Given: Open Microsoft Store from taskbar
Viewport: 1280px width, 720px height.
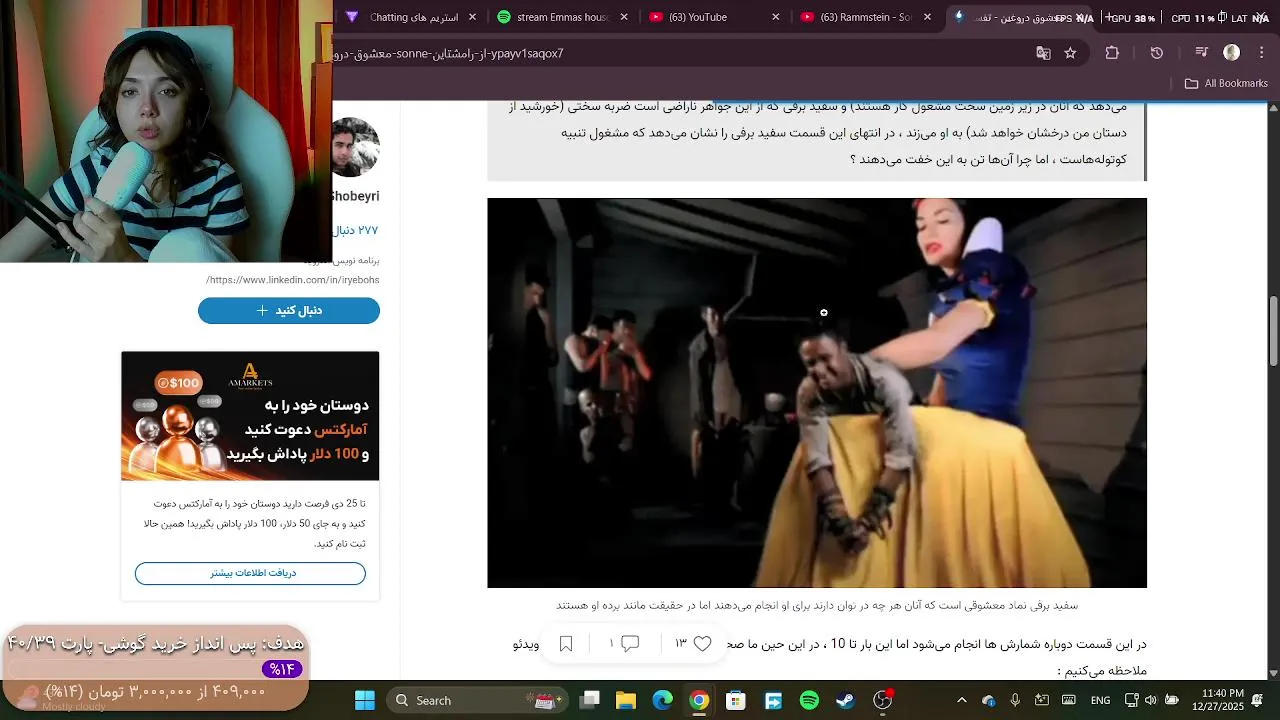Looking at the screenshot, I should pyautogui.click(x=736, y=700).
